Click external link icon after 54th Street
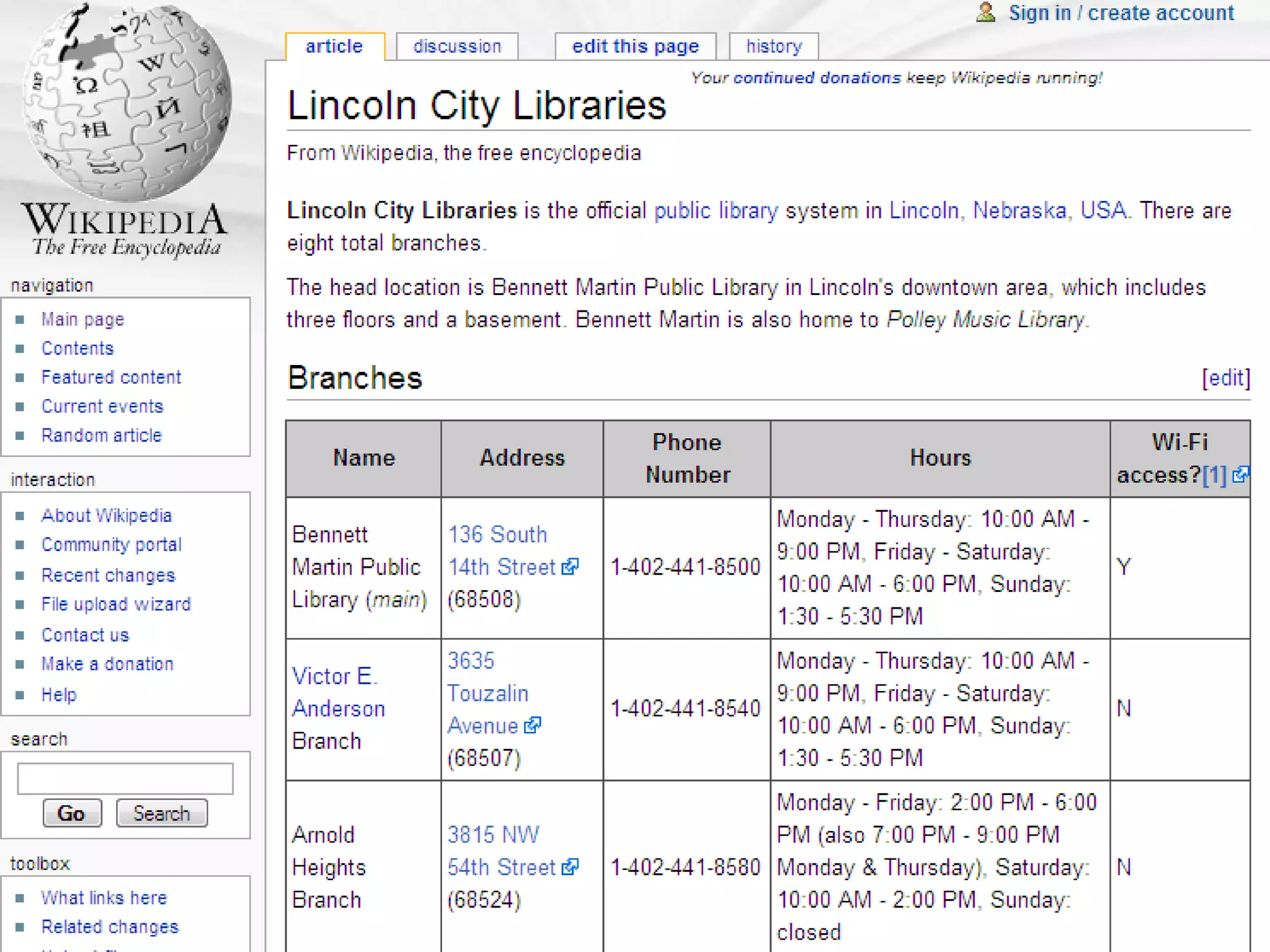 [x=570, y=866]
